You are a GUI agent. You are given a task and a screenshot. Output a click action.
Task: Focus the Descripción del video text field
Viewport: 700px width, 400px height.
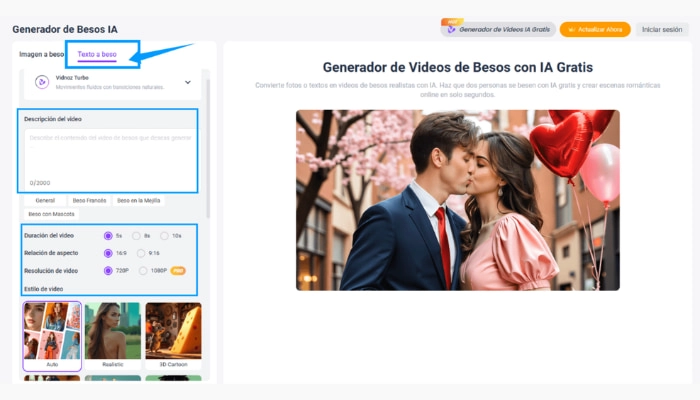tap(110, 158)
